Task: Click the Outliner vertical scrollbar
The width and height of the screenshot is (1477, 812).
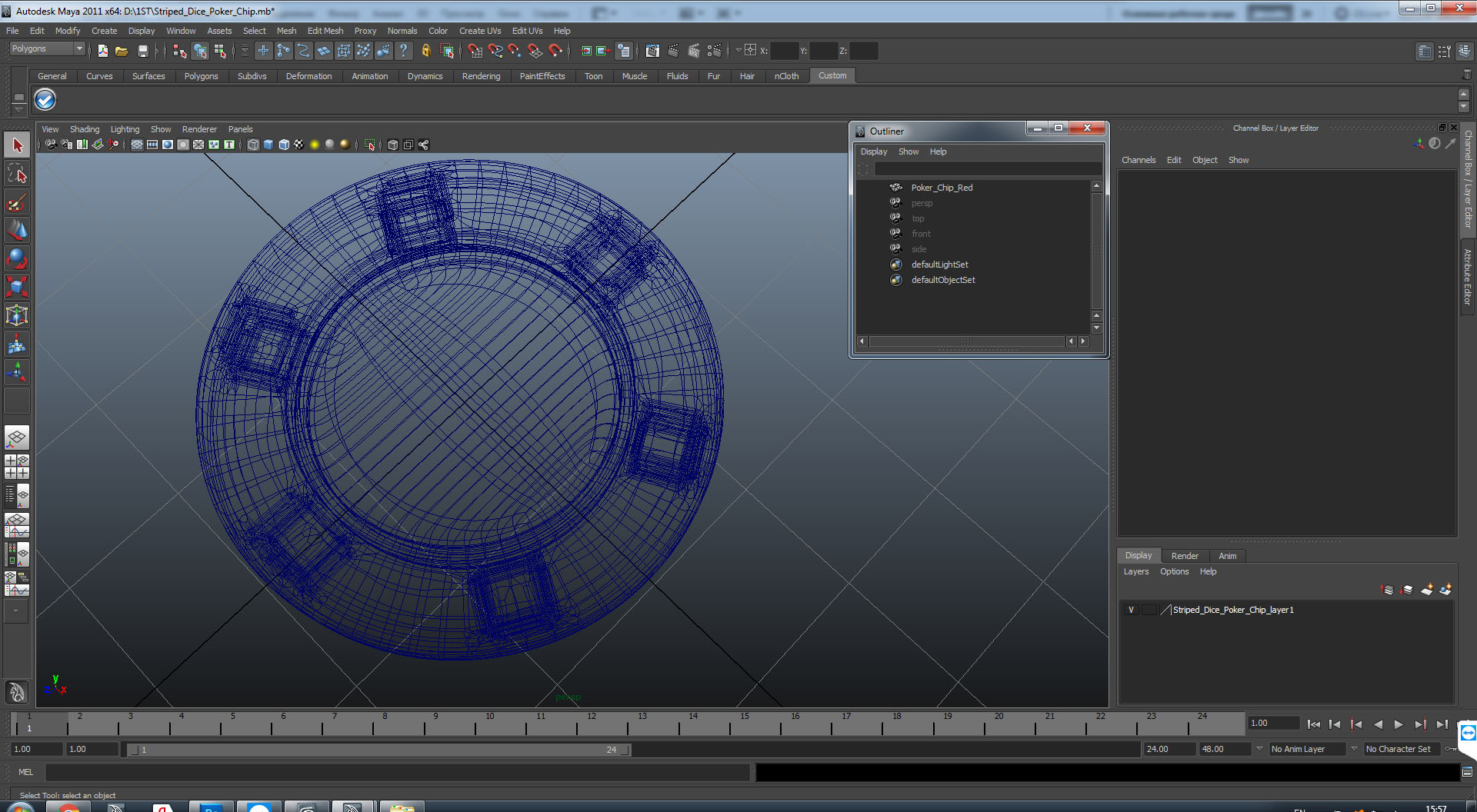Action: click(x=1097, y=250)
